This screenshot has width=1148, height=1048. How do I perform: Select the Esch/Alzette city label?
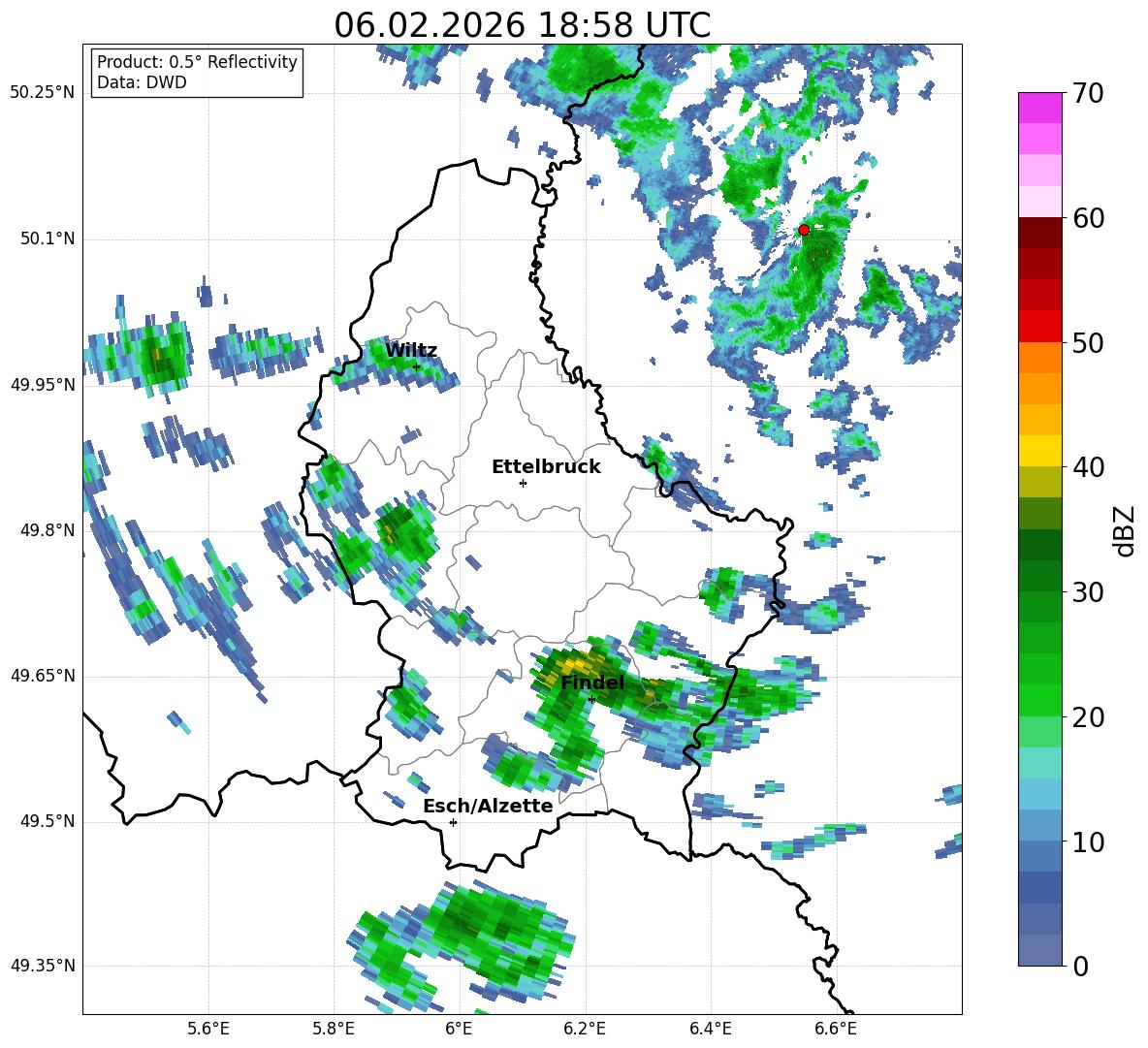pyautogui.click(x=488, y=806)
